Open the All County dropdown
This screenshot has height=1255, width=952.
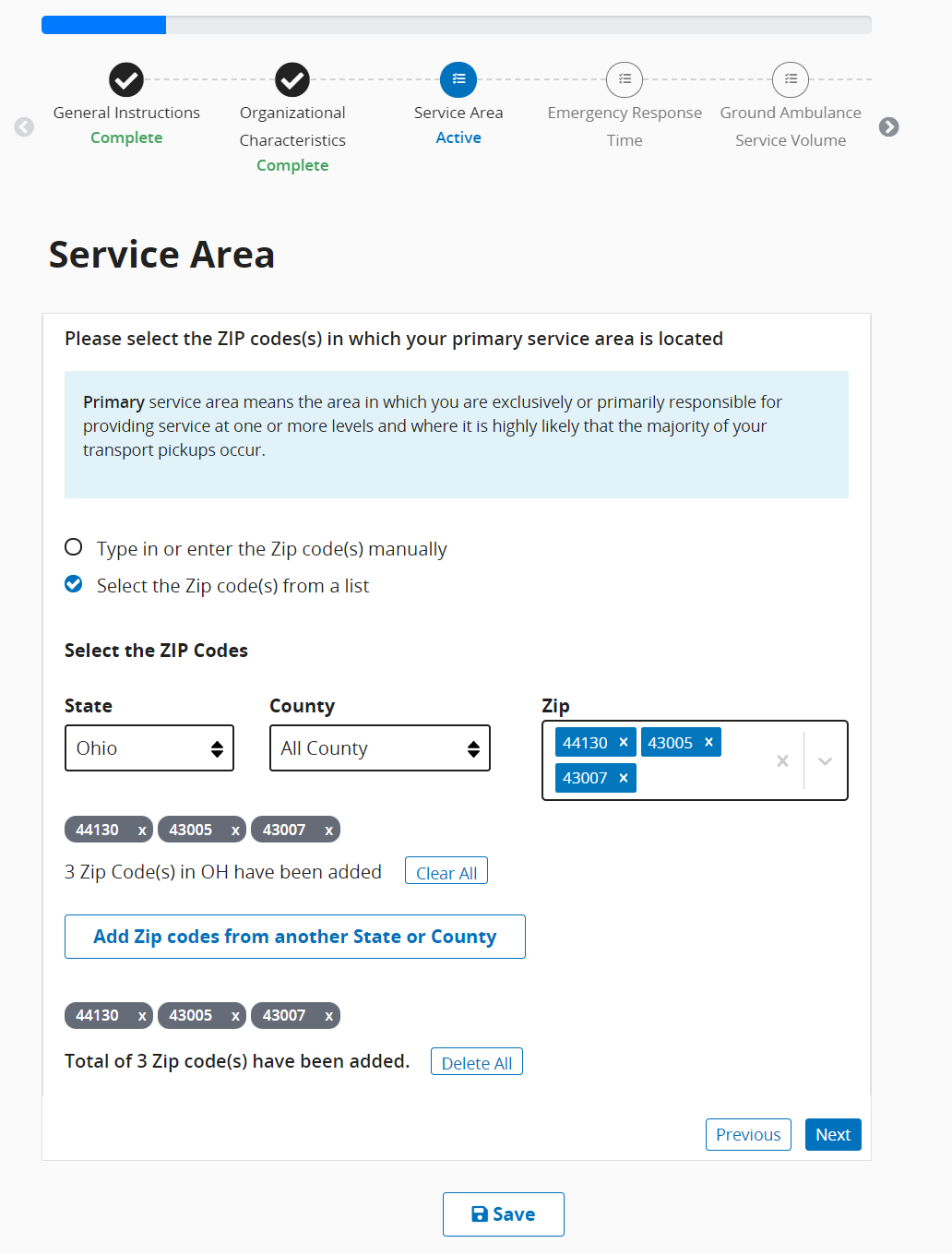pos(379,748)
